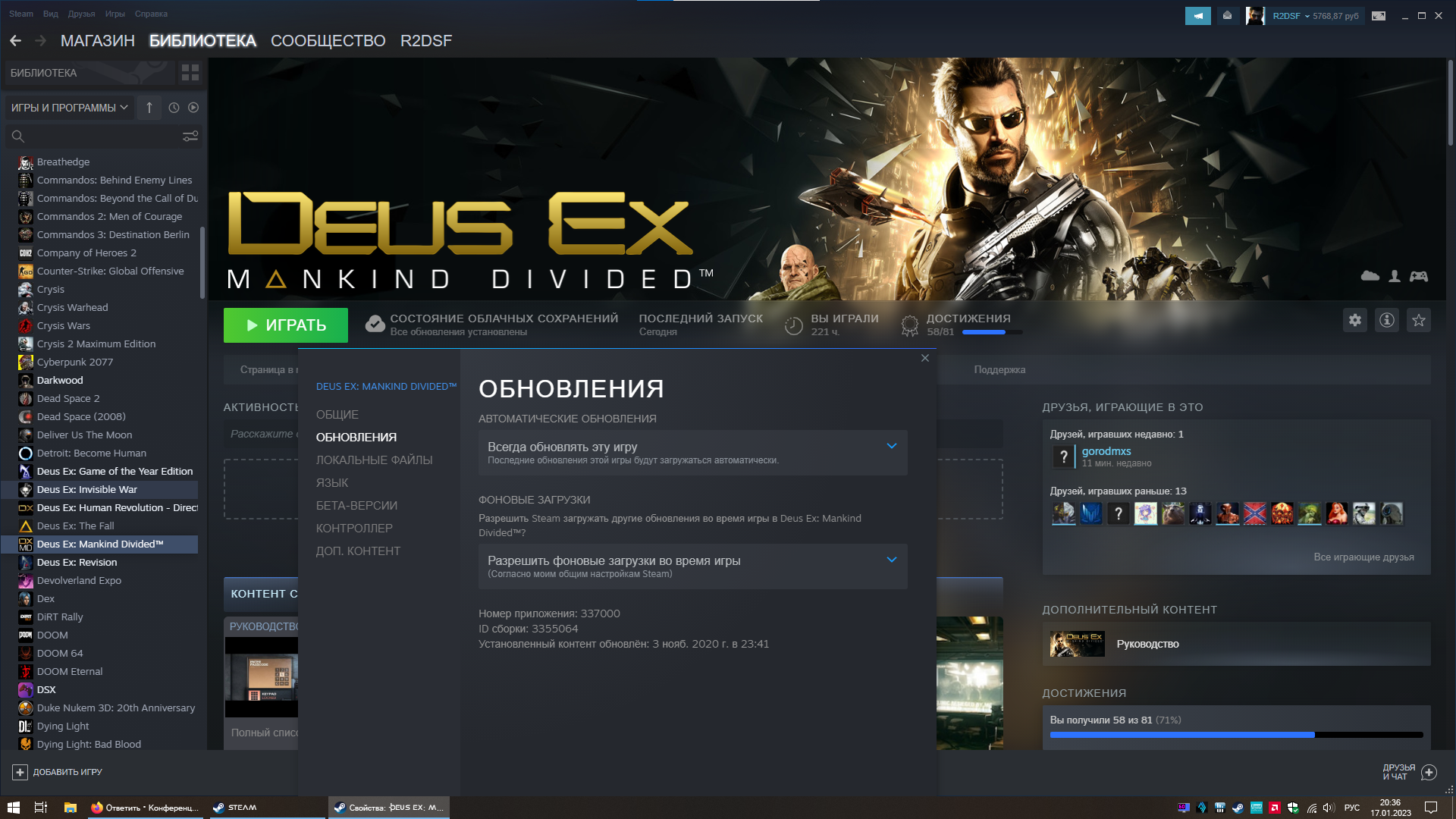The image size is (1456, 819).
Task: Go back using the left arrow
Action: [15, 41]
